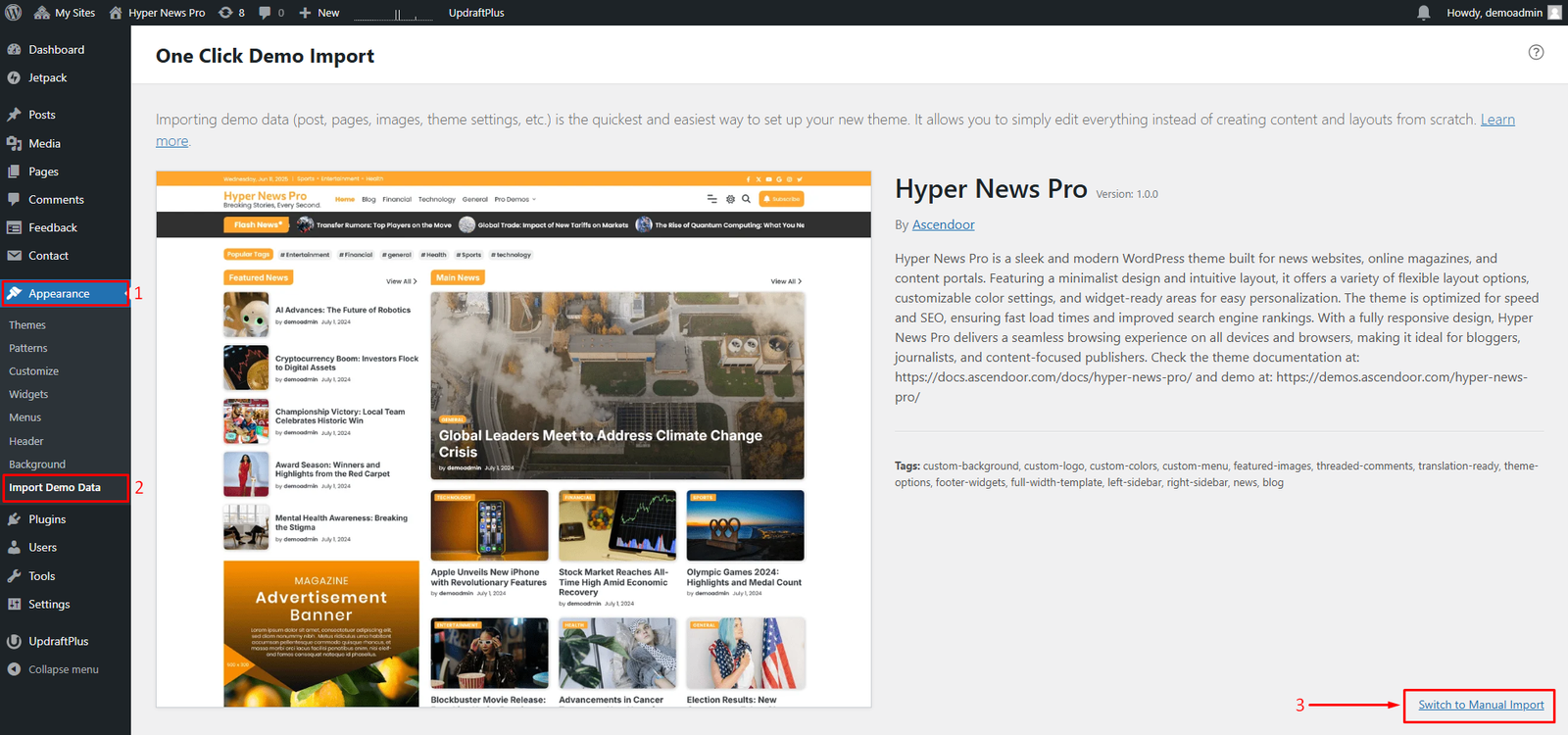Open Dashboard in the sidebar

pyautogui.click(x=56, y=50)
